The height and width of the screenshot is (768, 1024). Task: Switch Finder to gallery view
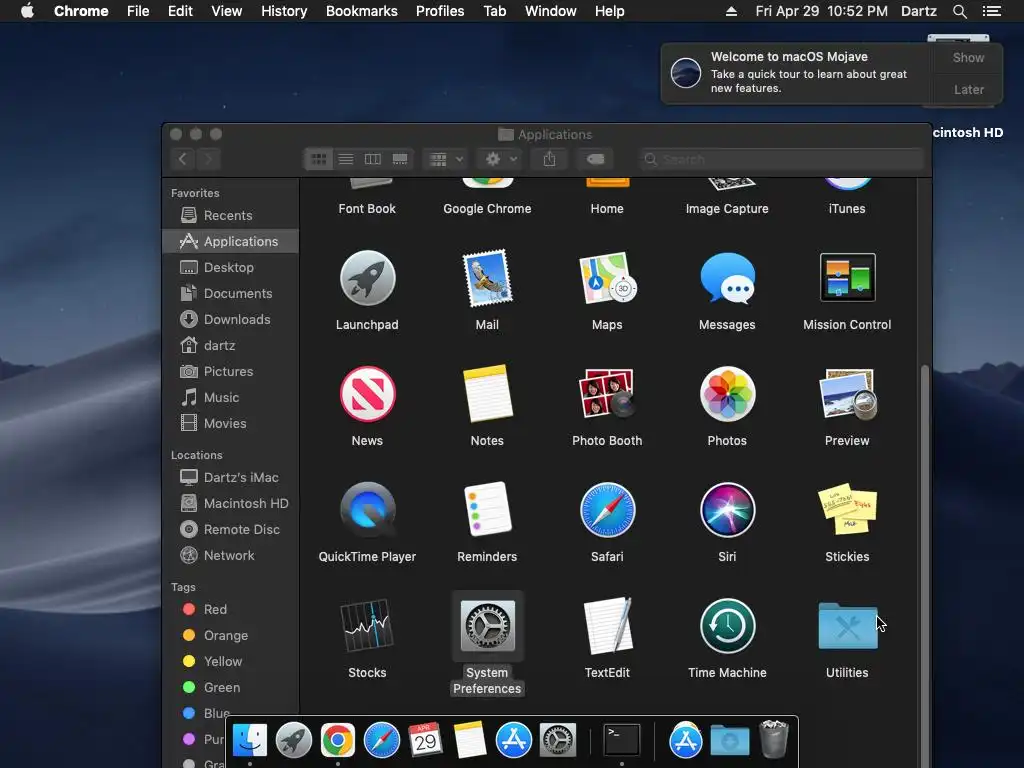(400, 159)
